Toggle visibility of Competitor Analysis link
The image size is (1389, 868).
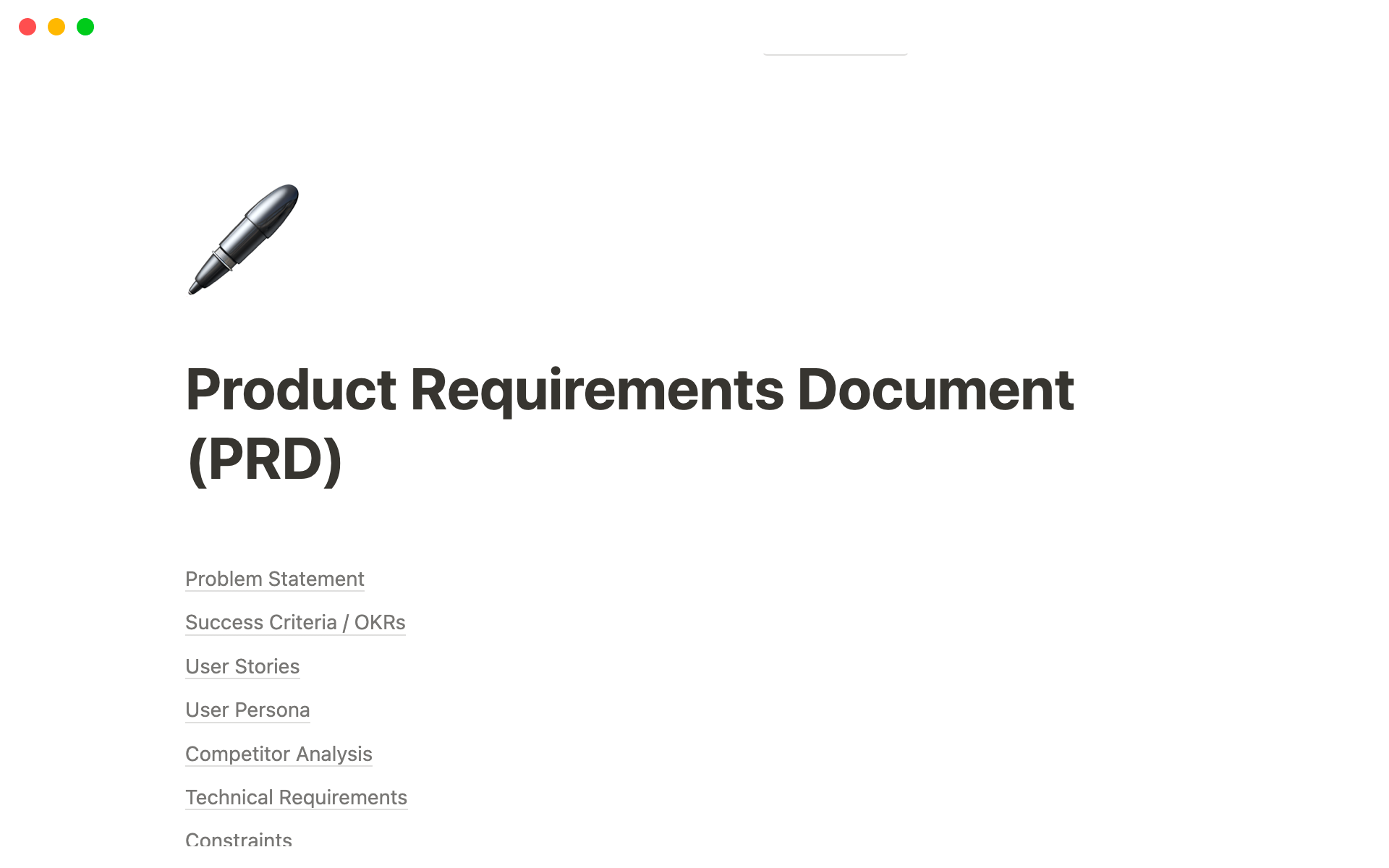coord(279,752)
